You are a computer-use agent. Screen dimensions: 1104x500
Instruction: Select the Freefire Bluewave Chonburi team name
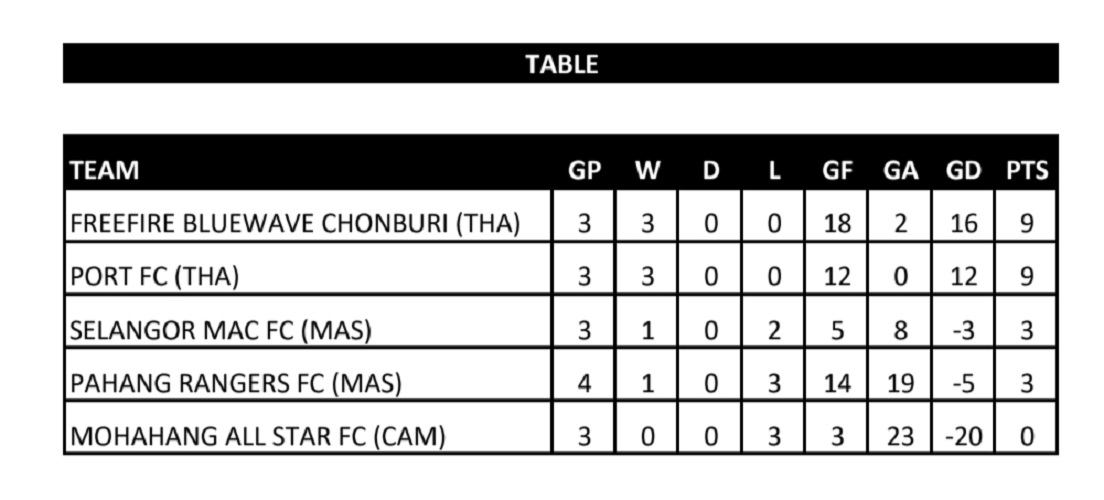tap(295, 224)
